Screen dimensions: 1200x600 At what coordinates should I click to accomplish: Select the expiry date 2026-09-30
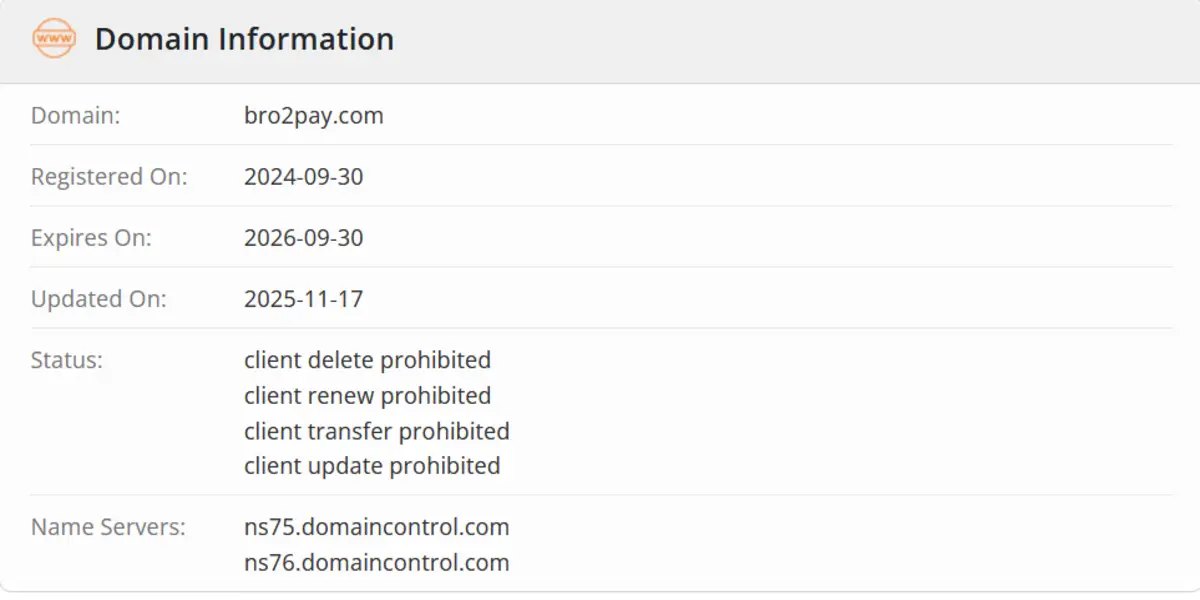coord(303,238)
